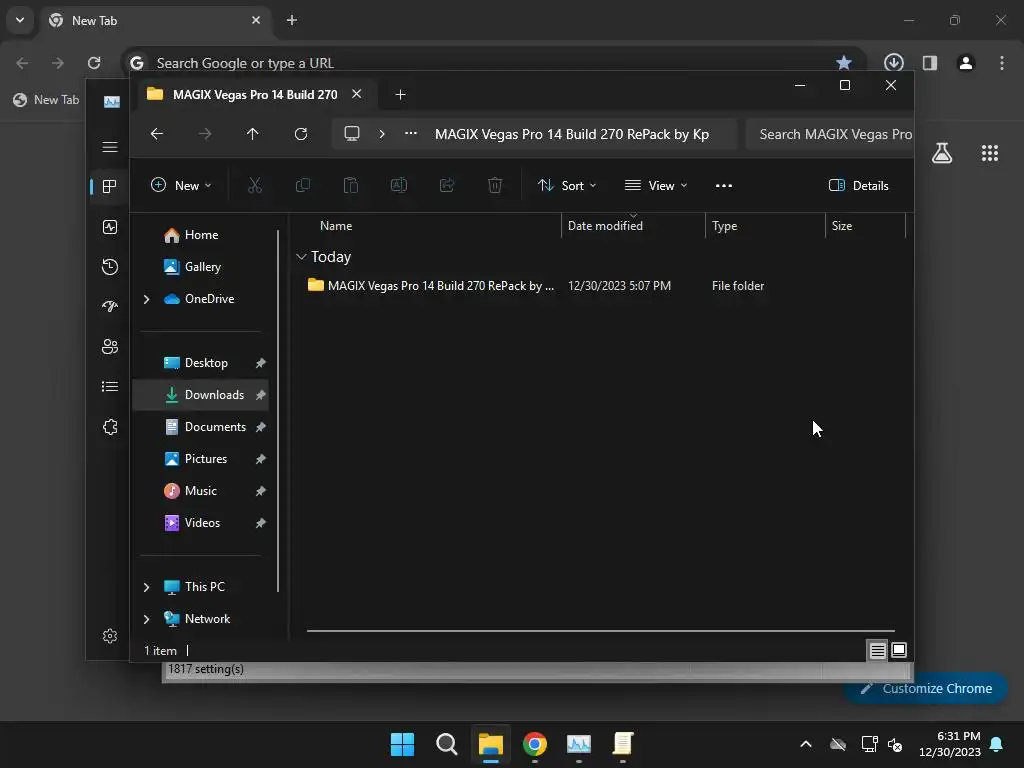Open Chrome profile avatar icon
The image size is (1024, 768).
coord(966,63)
